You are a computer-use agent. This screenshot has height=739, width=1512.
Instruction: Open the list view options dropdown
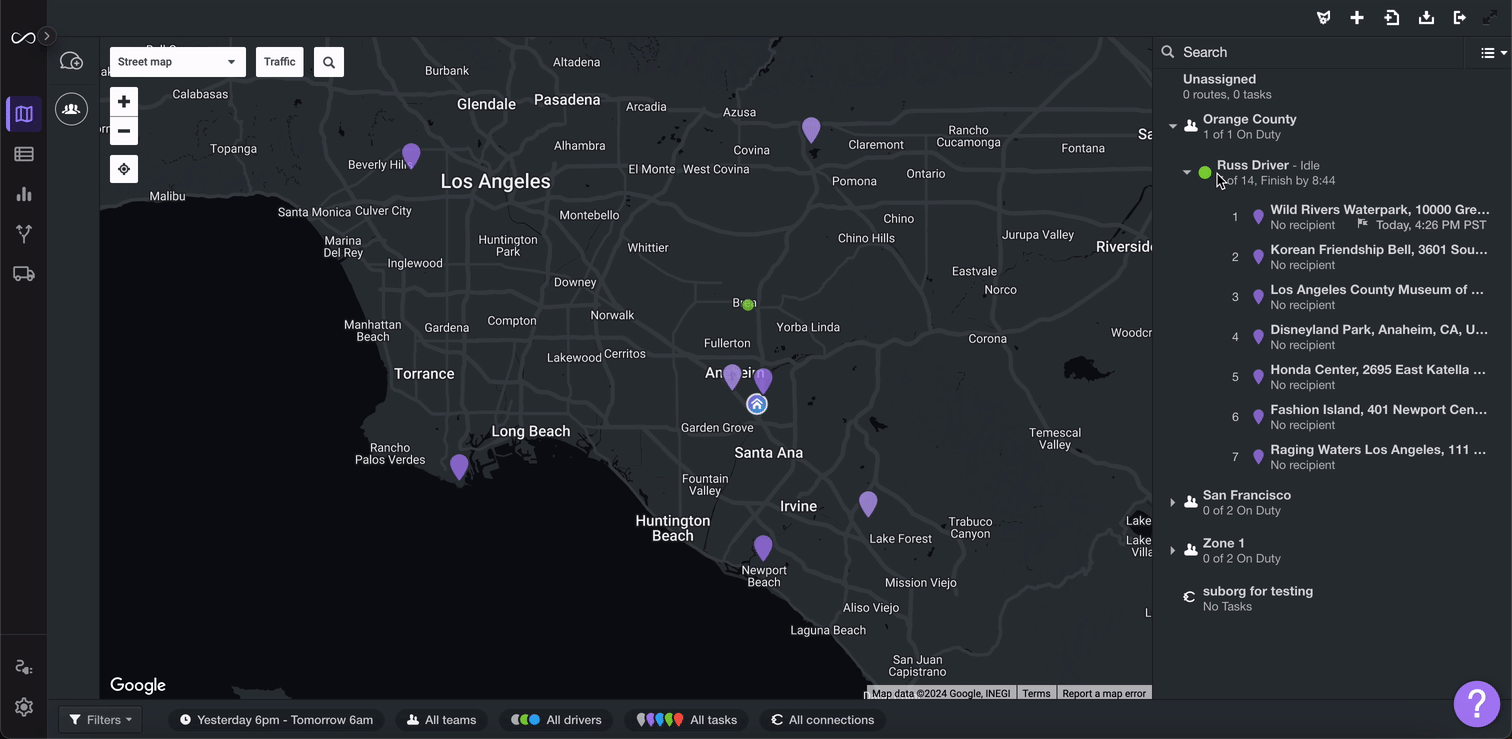1493,53
